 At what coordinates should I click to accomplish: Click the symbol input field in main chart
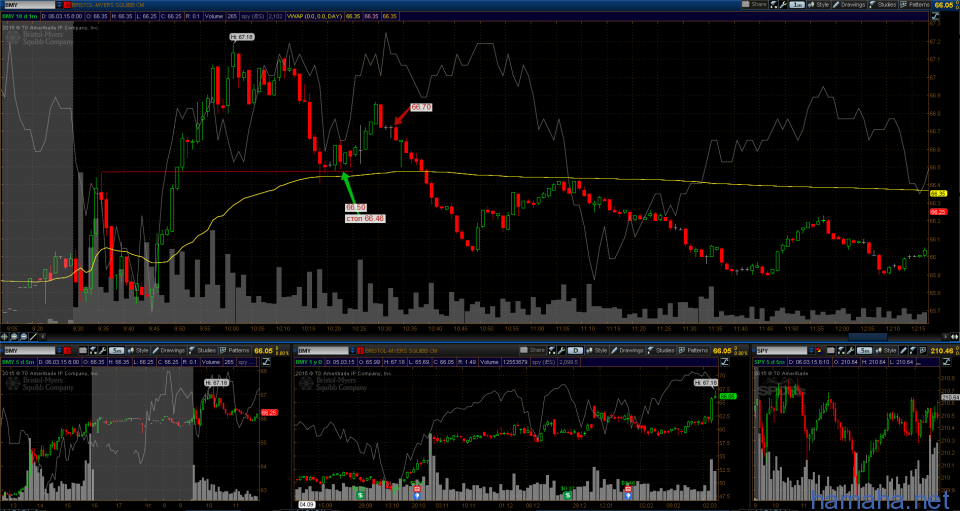pyautogui.click(x=28, y=4)
